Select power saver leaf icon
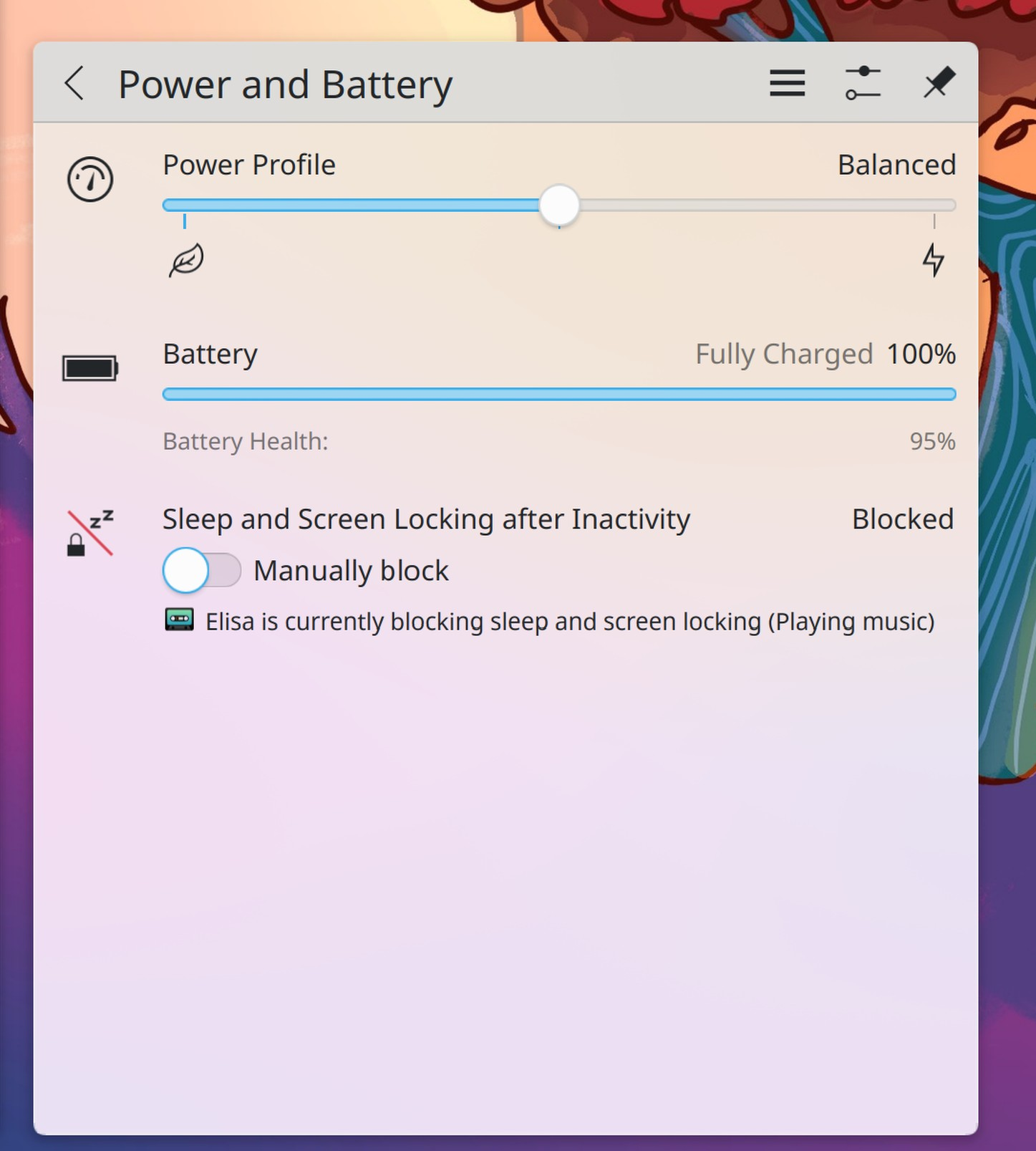Viewport: 1036px width, 1151px height. pos(186,260)
